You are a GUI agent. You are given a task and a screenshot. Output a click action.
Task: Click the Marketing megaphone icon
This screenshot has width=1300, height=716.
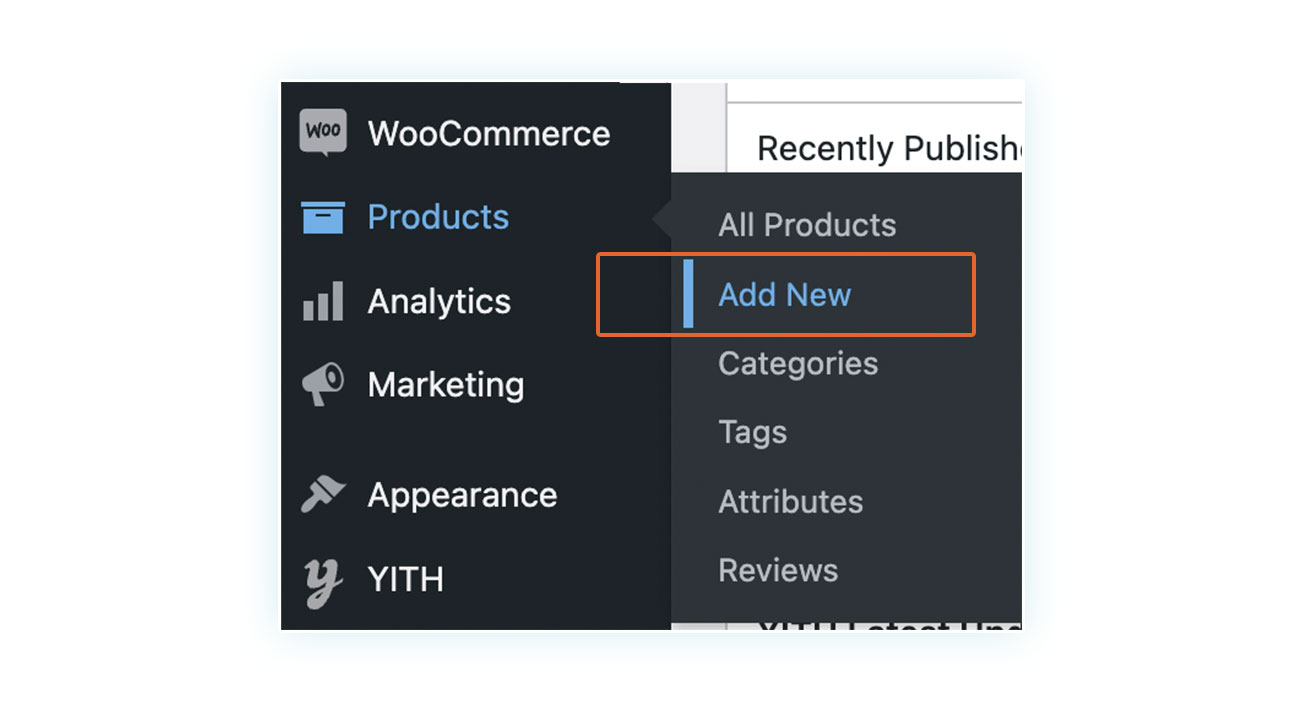[323, 384]
